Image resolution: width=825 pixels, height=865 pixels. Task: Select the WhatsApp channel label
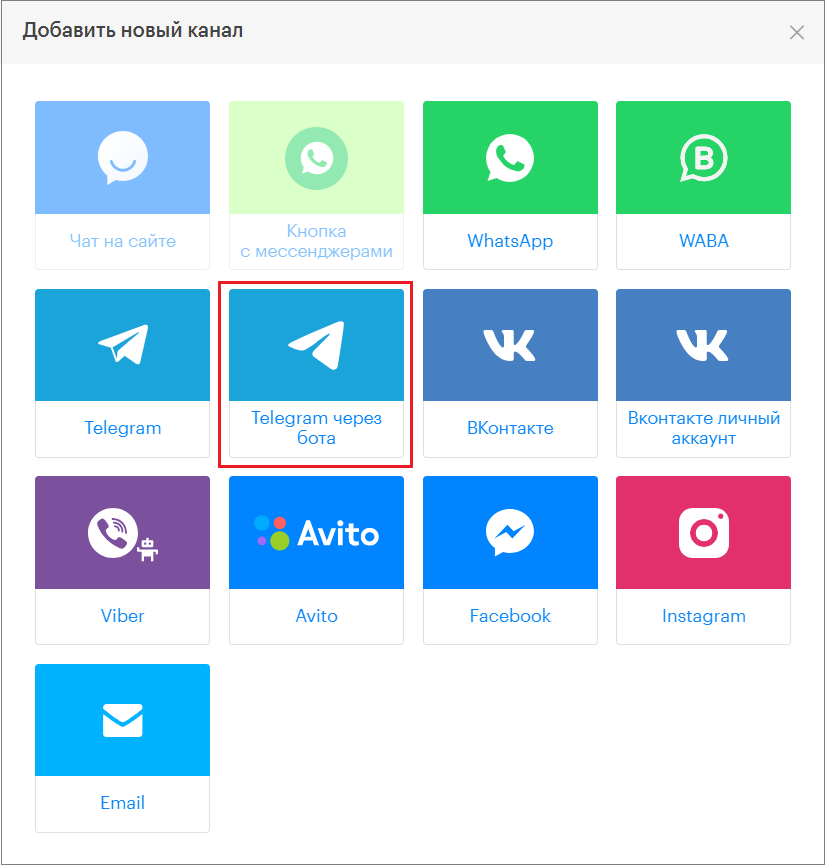coord(510,241)
